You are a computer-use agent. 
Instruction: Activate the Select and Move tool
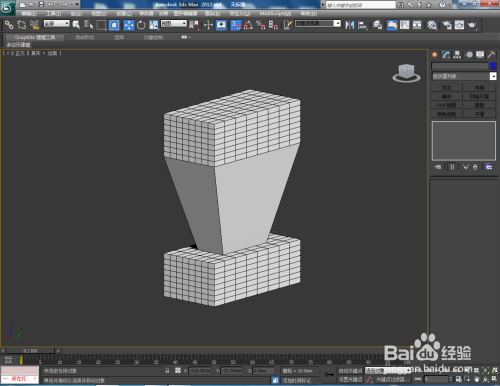pos(129,25)
